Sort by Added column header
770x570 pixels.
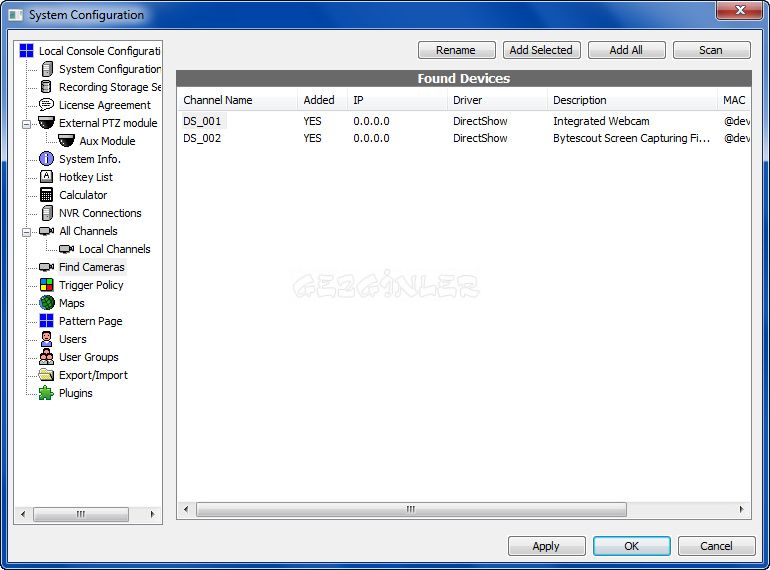pyautogui.click(x=322, y=100)
